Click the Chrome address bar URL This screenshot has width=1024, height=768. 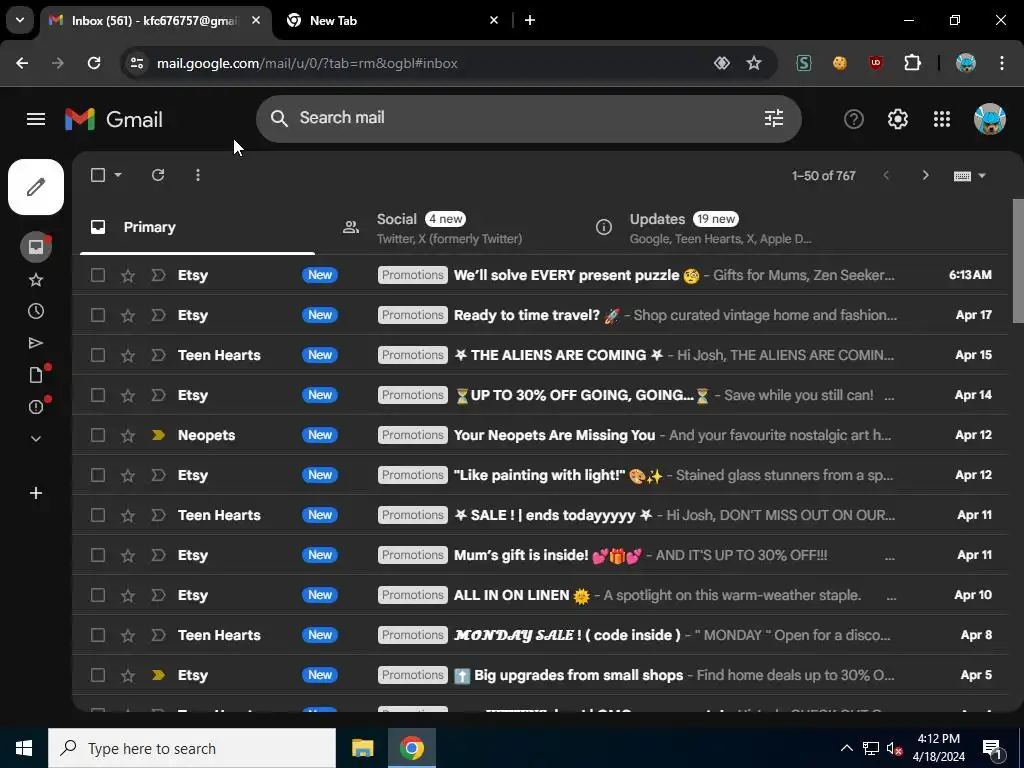tap(307, 63)
